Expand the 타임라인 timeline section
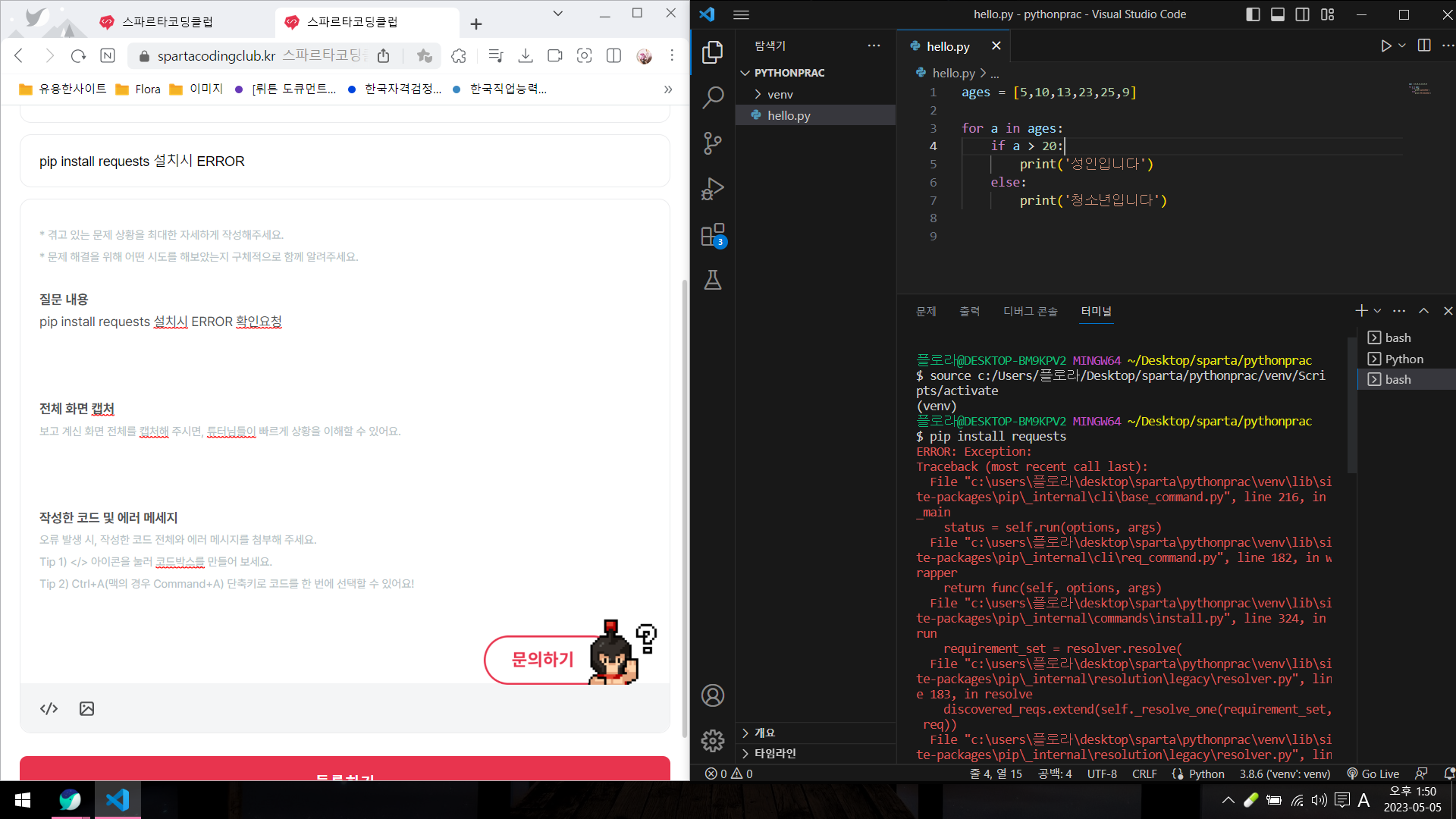 coord(816,753)
